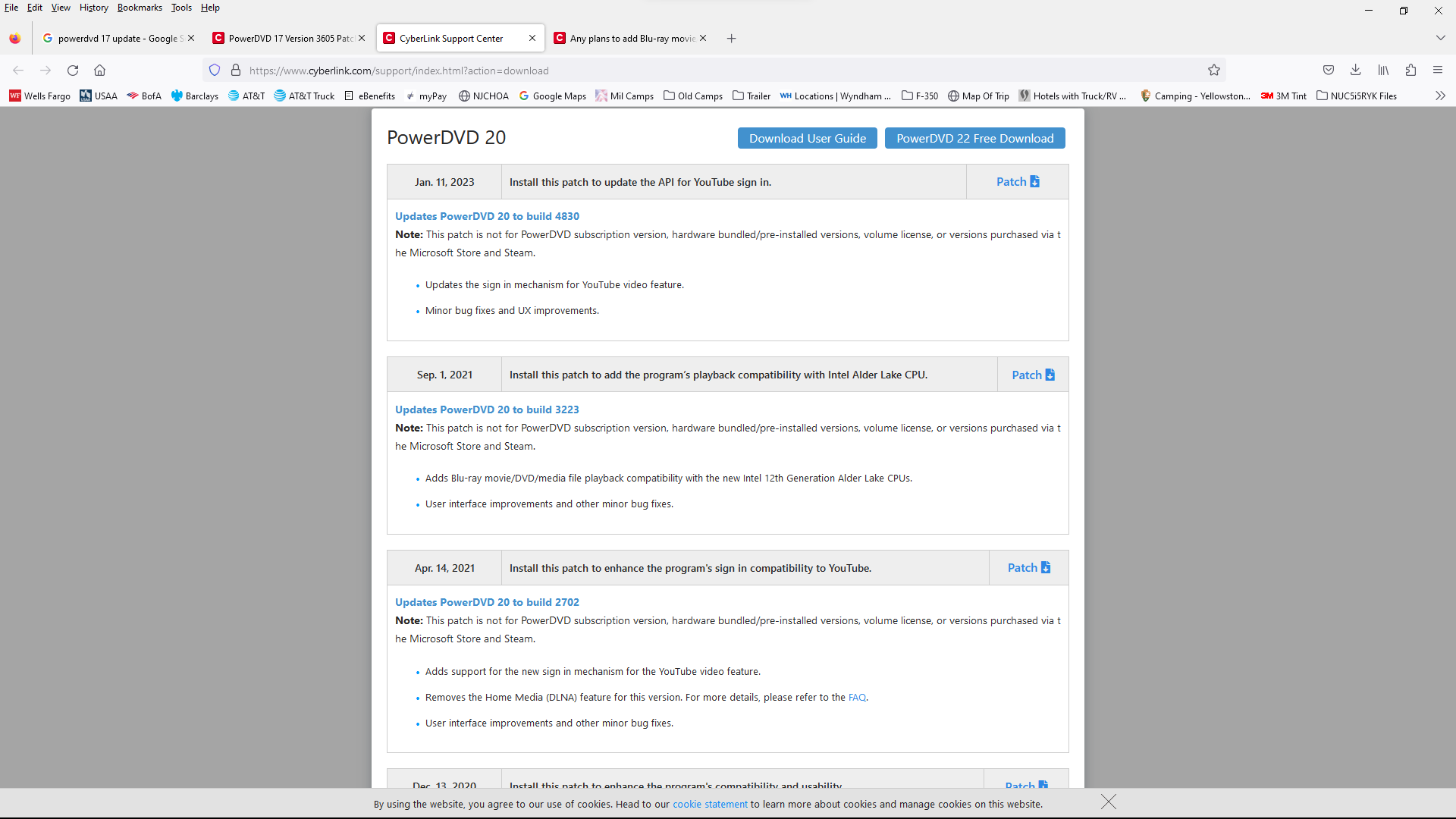Download the Jan. 11, 2023 patch
Screen dimensions: 1456x819
point(1018,182)
